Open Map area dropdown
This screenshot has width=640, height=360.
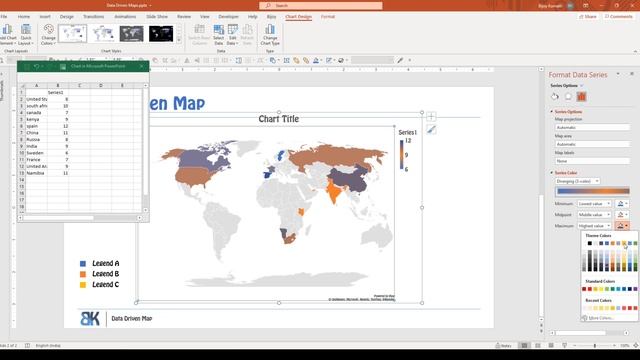(592, 144)
